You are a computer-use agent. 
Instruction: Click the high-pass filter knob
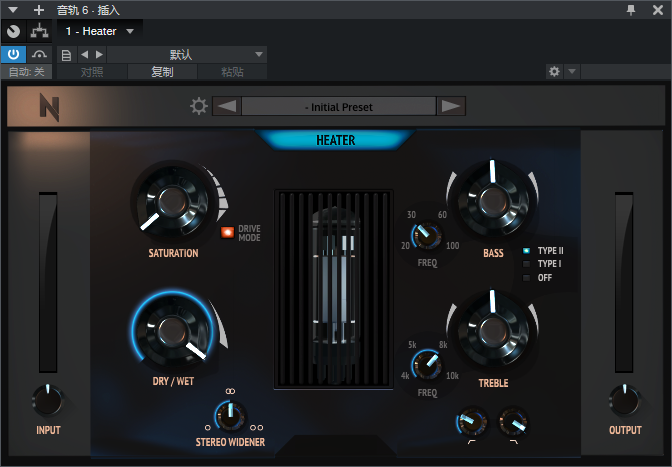coord(471,422)
